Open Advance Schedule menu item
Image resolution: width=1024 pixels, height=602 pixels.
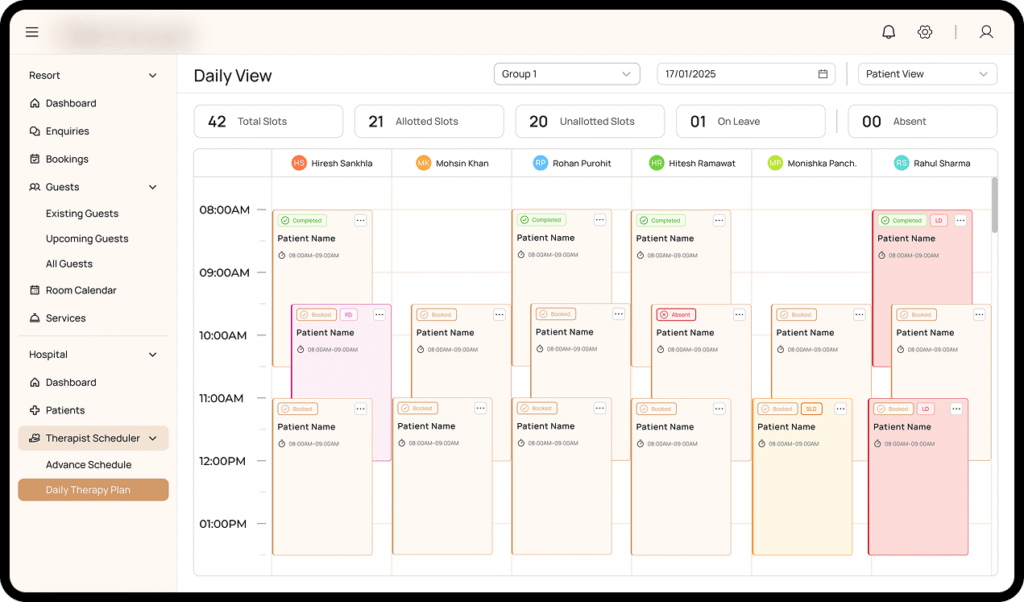click(88, 465)
